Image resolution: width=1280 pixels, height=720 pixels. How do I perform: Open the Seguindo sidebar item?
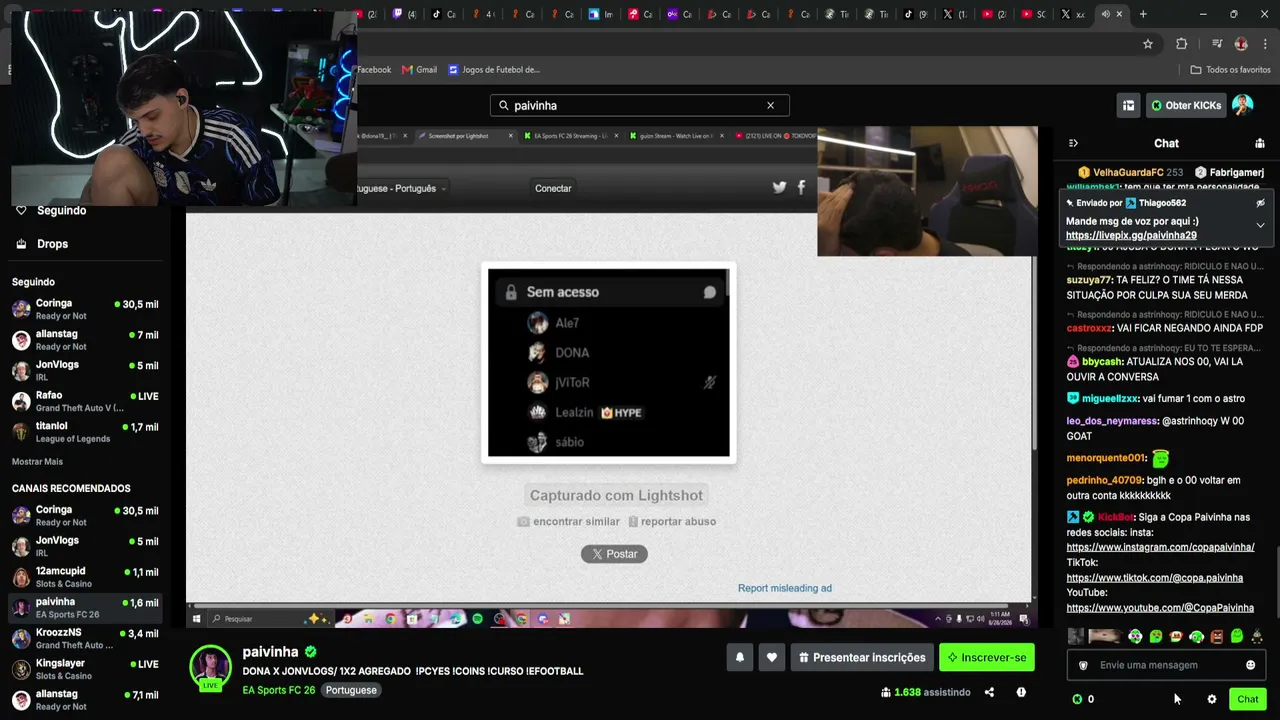point(52,210)
